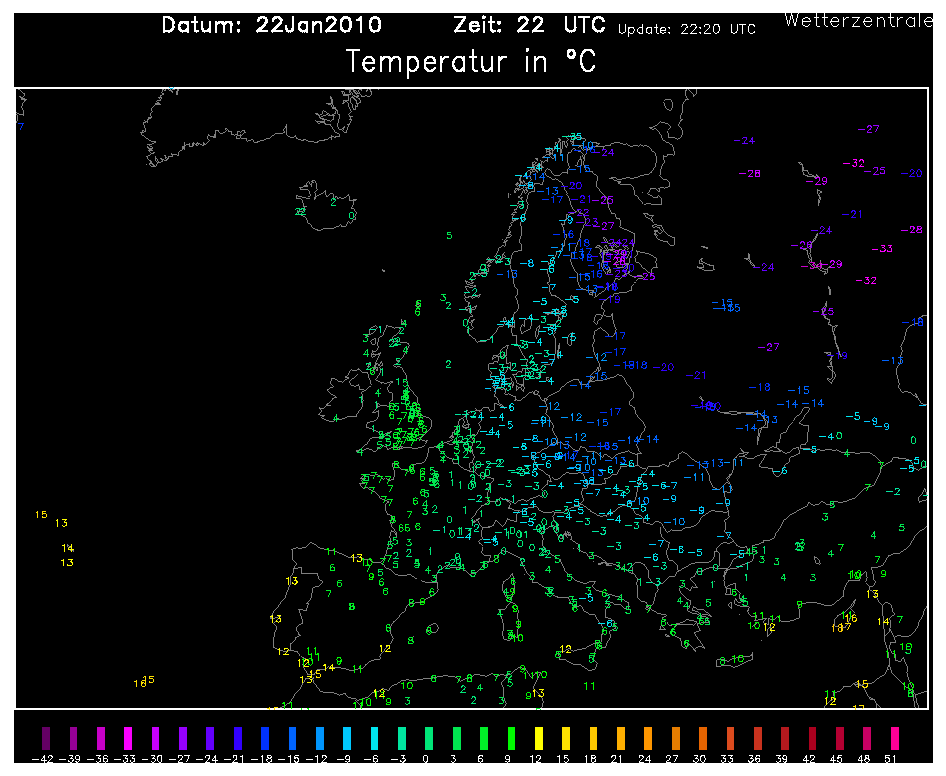The width and height of the screenshot is (946, 776).
Task: Click the -6 legend swatch
Action: pos(374,740)
